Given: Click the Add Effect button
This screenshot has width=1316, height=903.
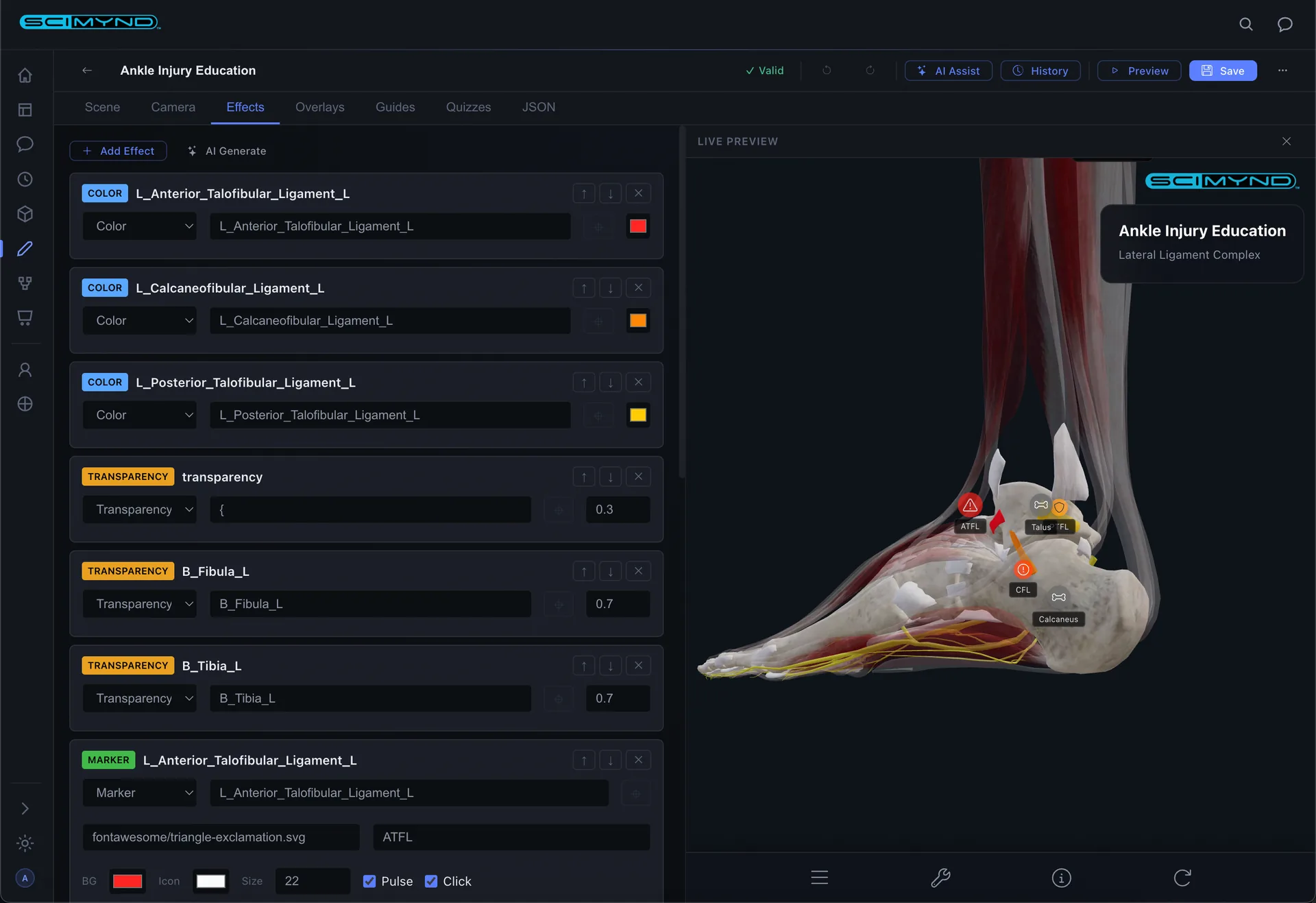Looking at the screenshot, I should click(x=118, y=151).
